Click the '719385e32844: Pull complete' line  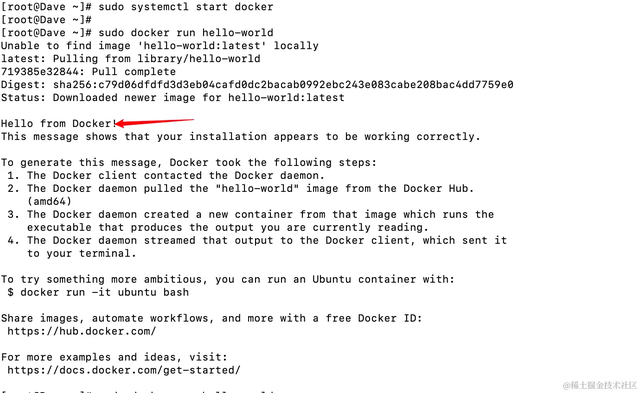point(88,71)
